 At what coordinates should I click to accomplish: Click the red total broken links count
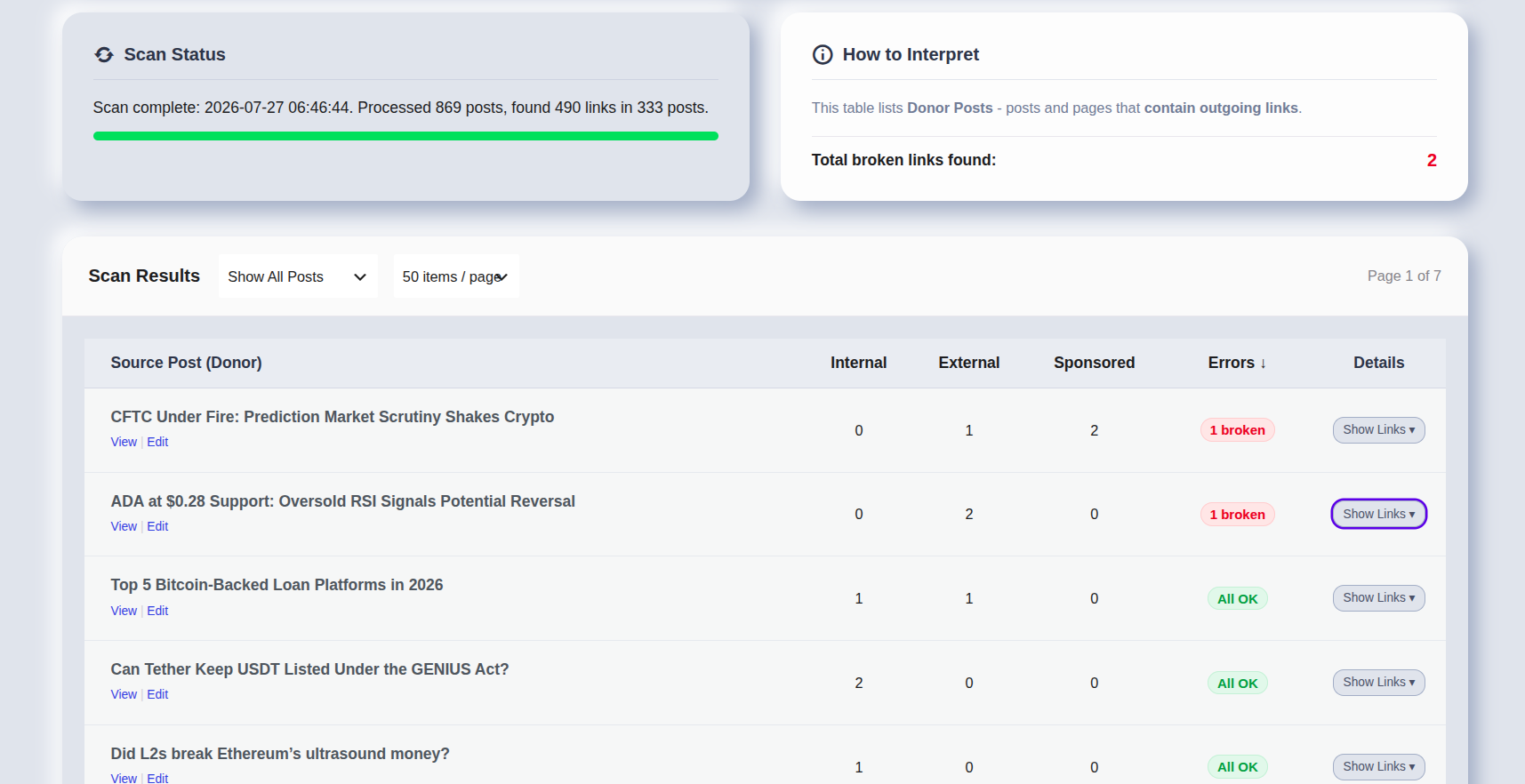[x=1432, y=160]
